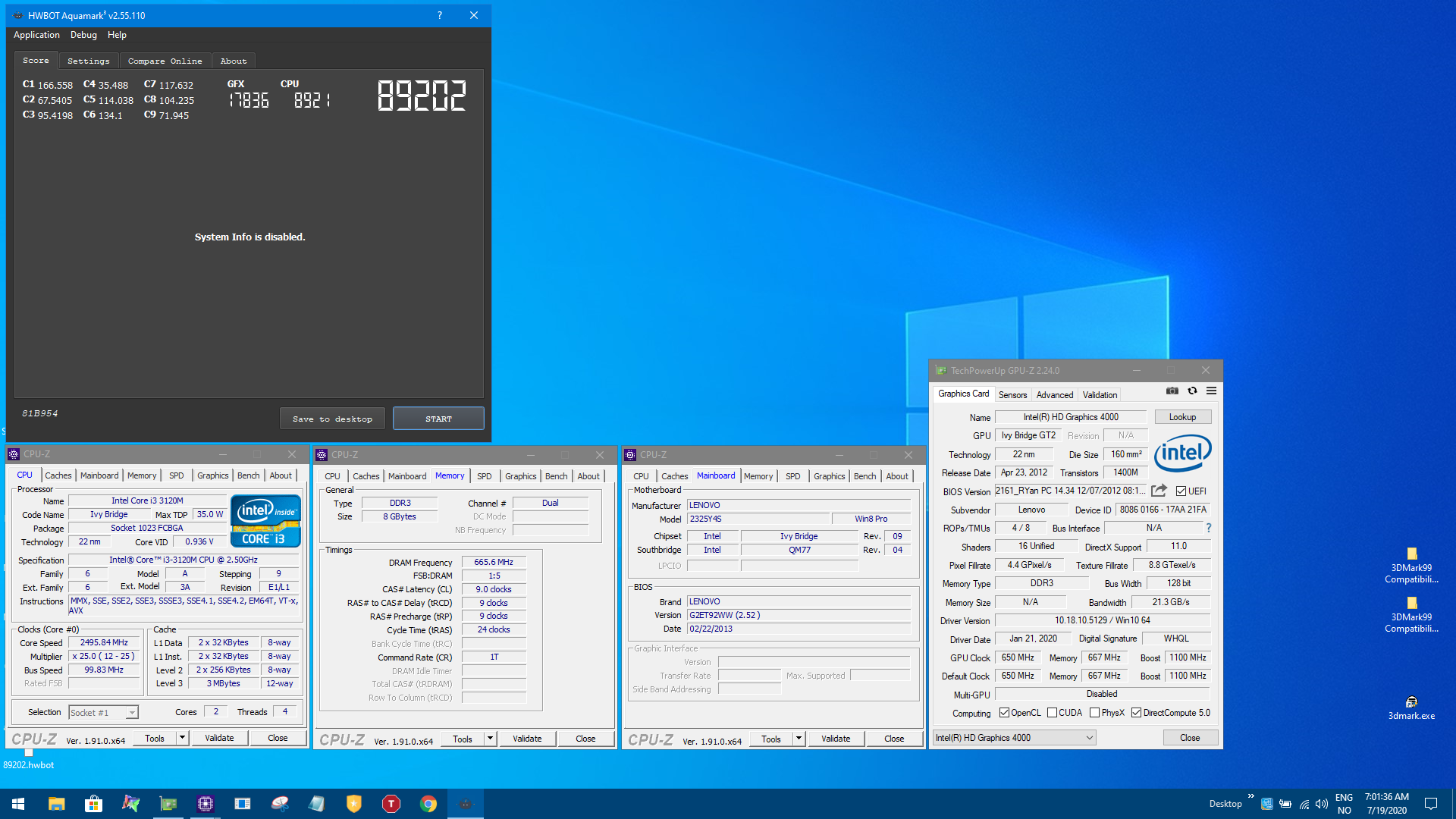
Task: Click the battery status tray icon
Action: (1285, 804)
